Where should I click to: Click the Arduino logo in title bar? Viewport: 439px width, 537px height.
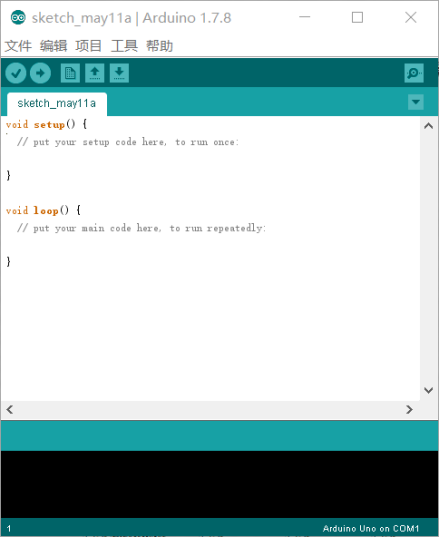(x=18, y=17)
